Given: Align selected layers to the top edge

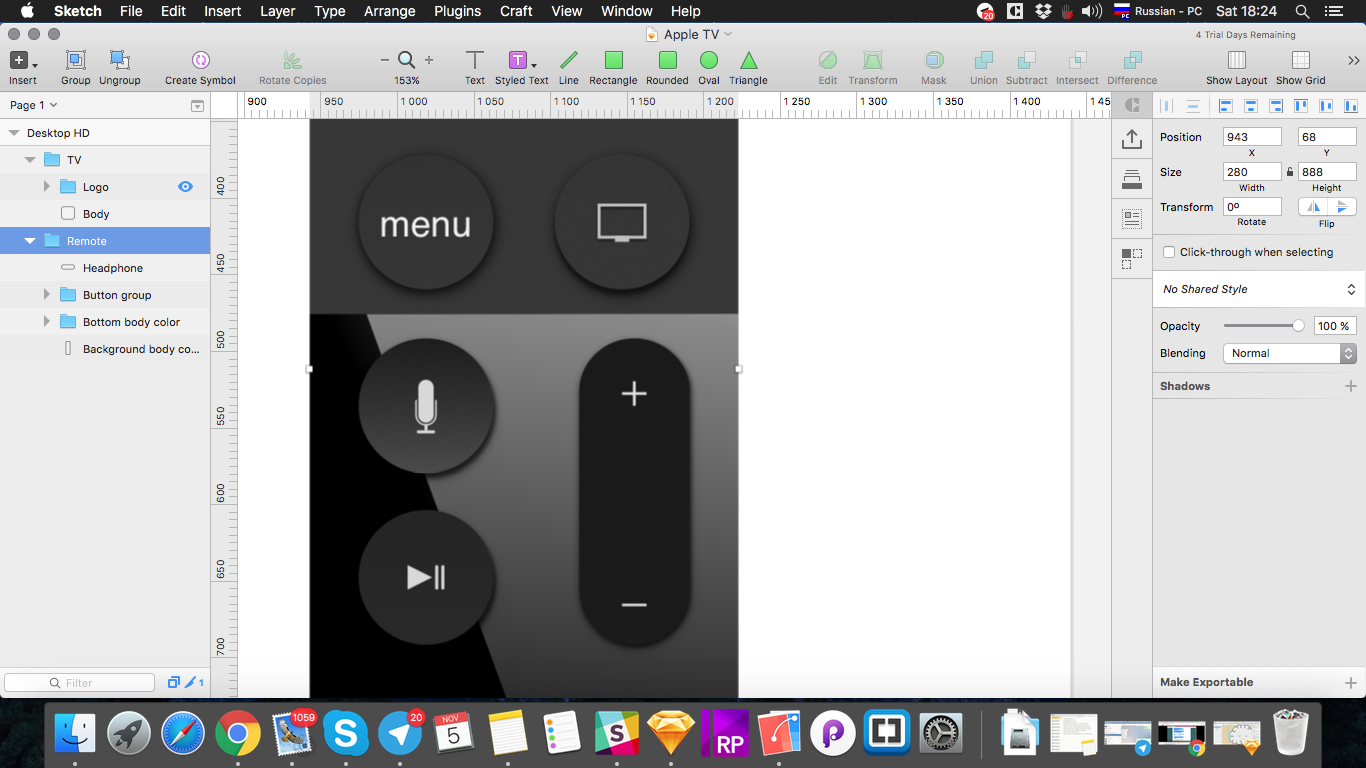Looking at the screenshot, I should tap(1301, 105).
